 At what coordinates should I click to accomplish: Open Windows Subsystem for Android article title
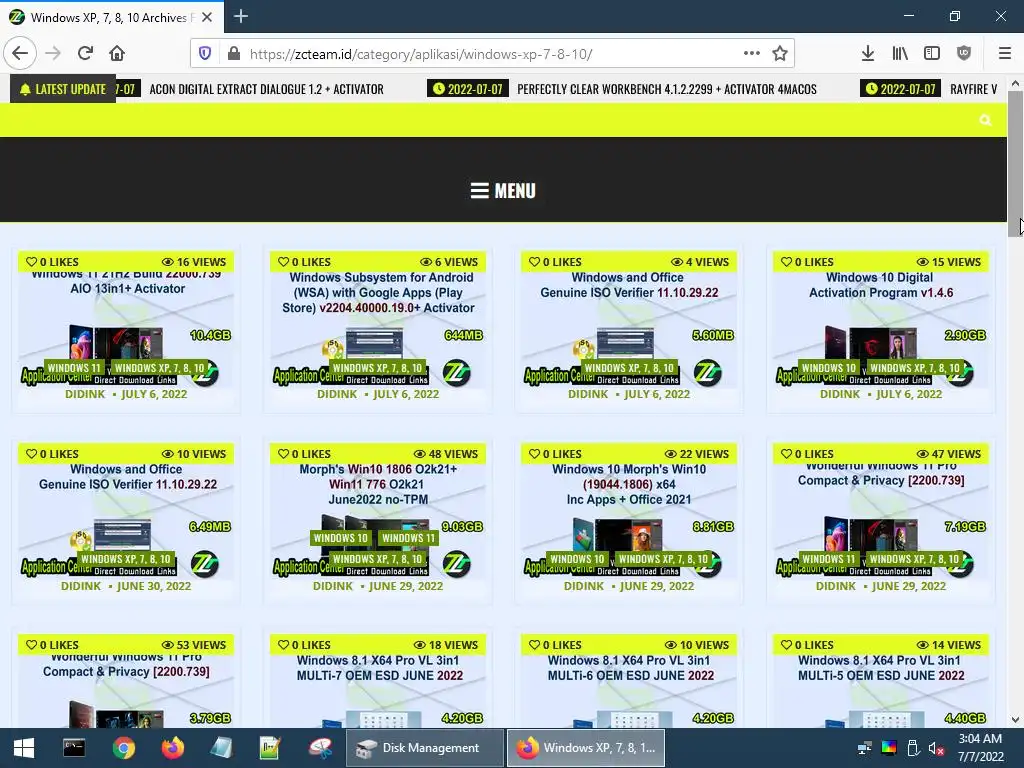pos(379,293)
